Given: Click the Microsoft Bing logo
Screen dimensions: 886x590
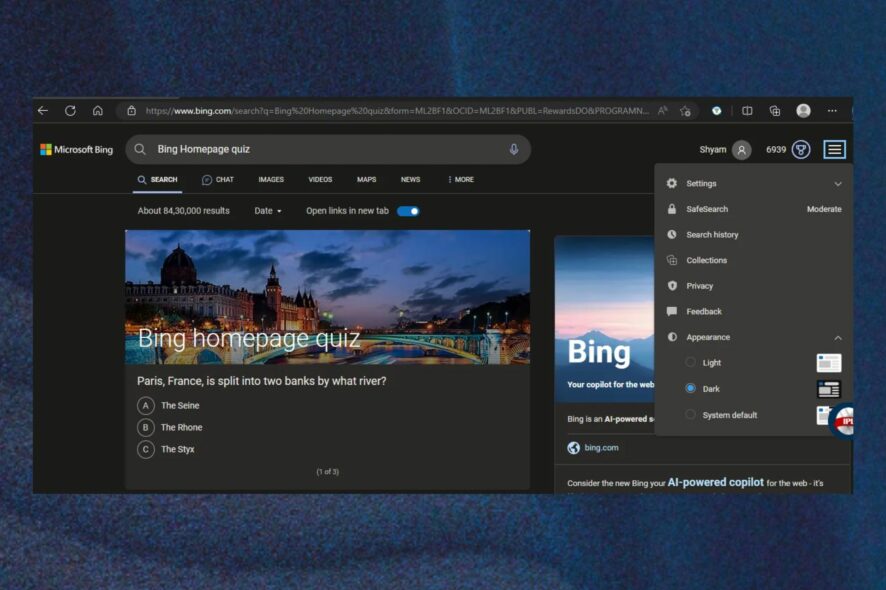Looking at the screenshot, I should click(77, 148).
